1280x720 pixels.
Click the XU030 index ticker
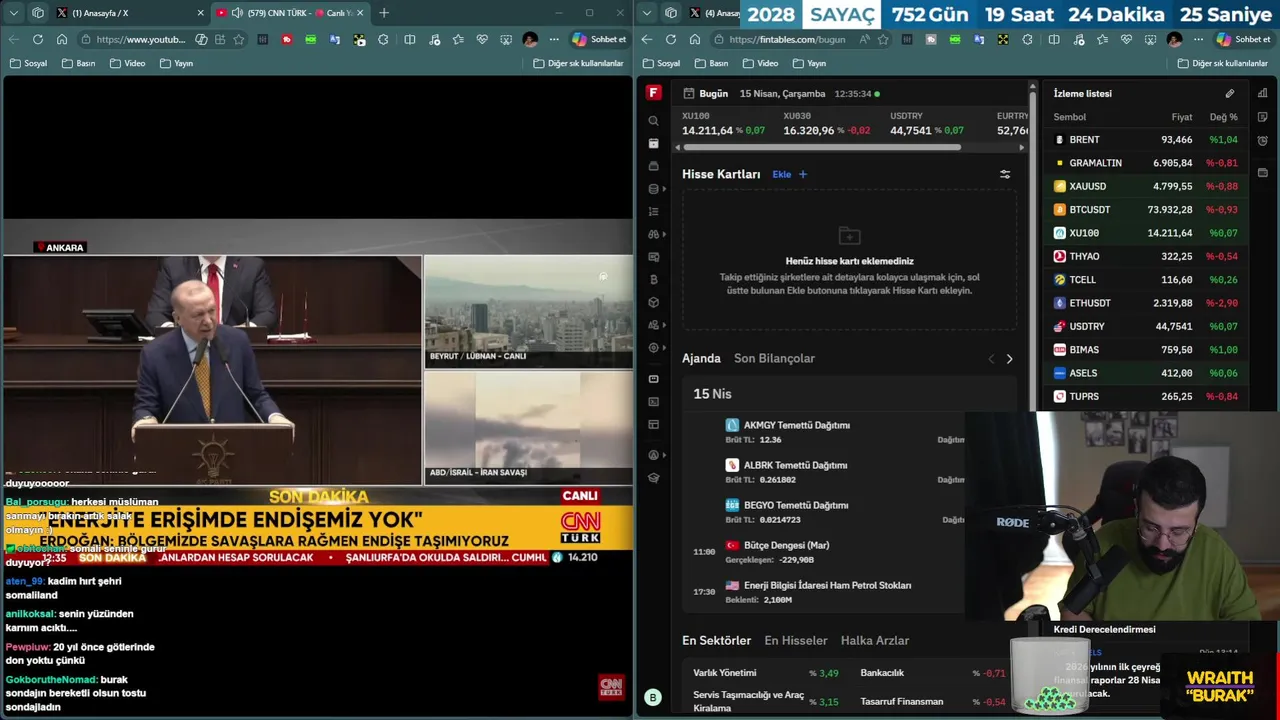coord(826,124)
